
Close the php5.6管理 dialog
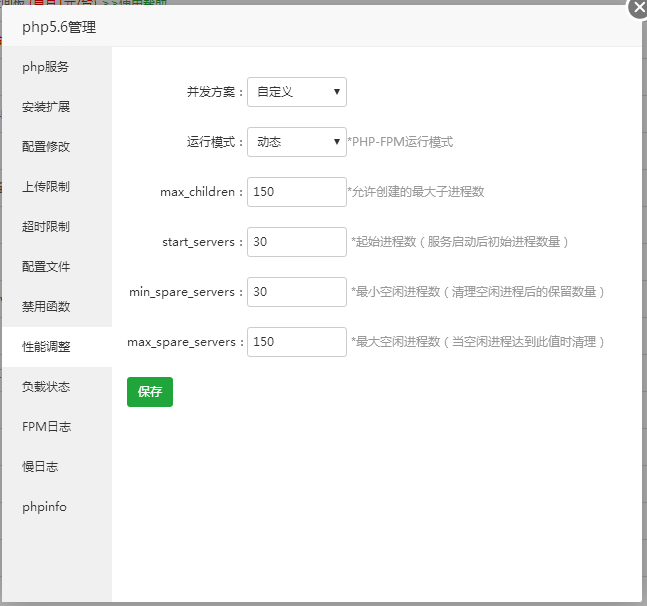pos(638,7)
